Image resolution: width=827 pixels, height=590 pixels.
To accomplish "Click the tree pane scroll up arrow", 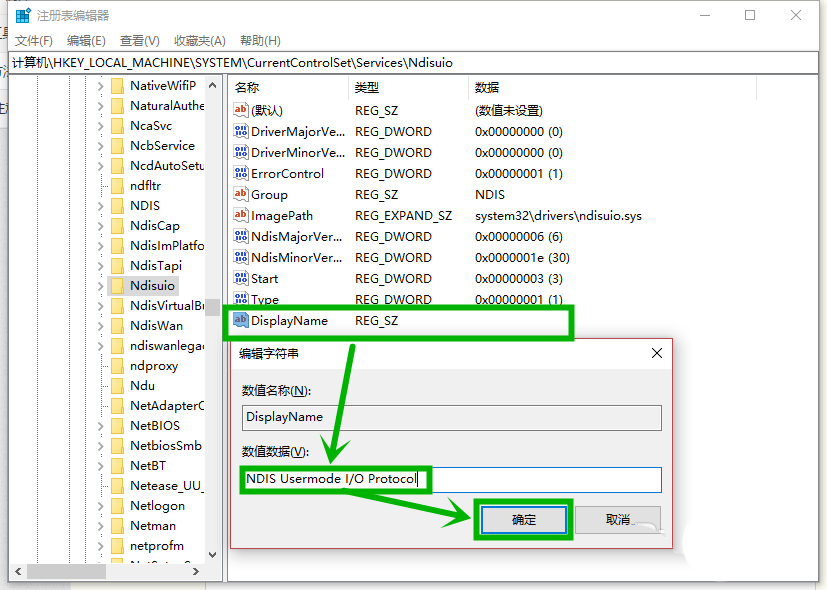I will coord(213,85).
